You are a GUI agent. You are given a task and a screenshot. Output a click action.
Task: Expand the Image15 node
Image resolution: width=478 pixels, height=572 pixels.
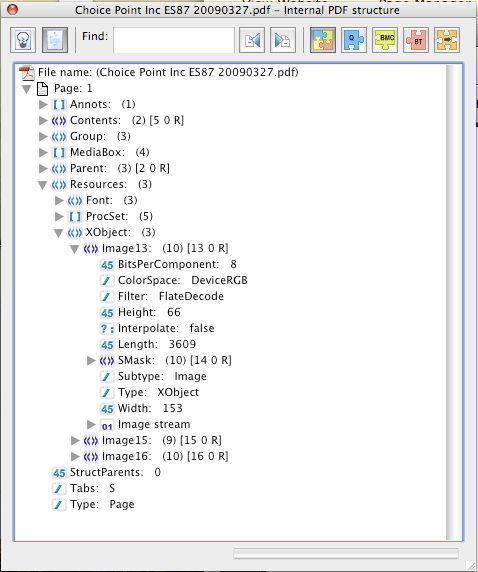click(x=75, y=441)
